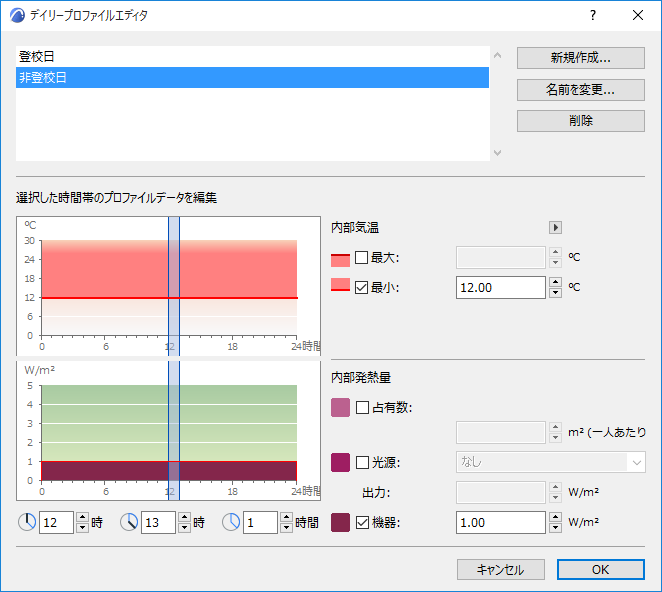
Task: Increase the 機器 W/m² value with up arrow
Action: 555,517
